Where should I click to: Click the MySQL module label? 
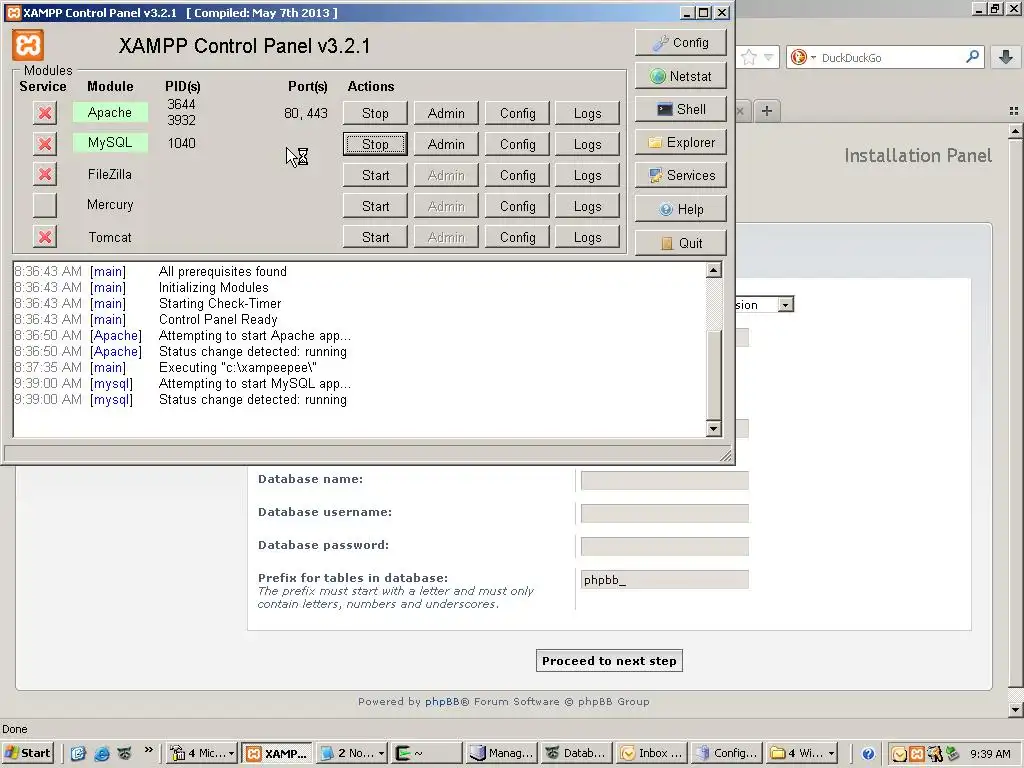[110, 142]
